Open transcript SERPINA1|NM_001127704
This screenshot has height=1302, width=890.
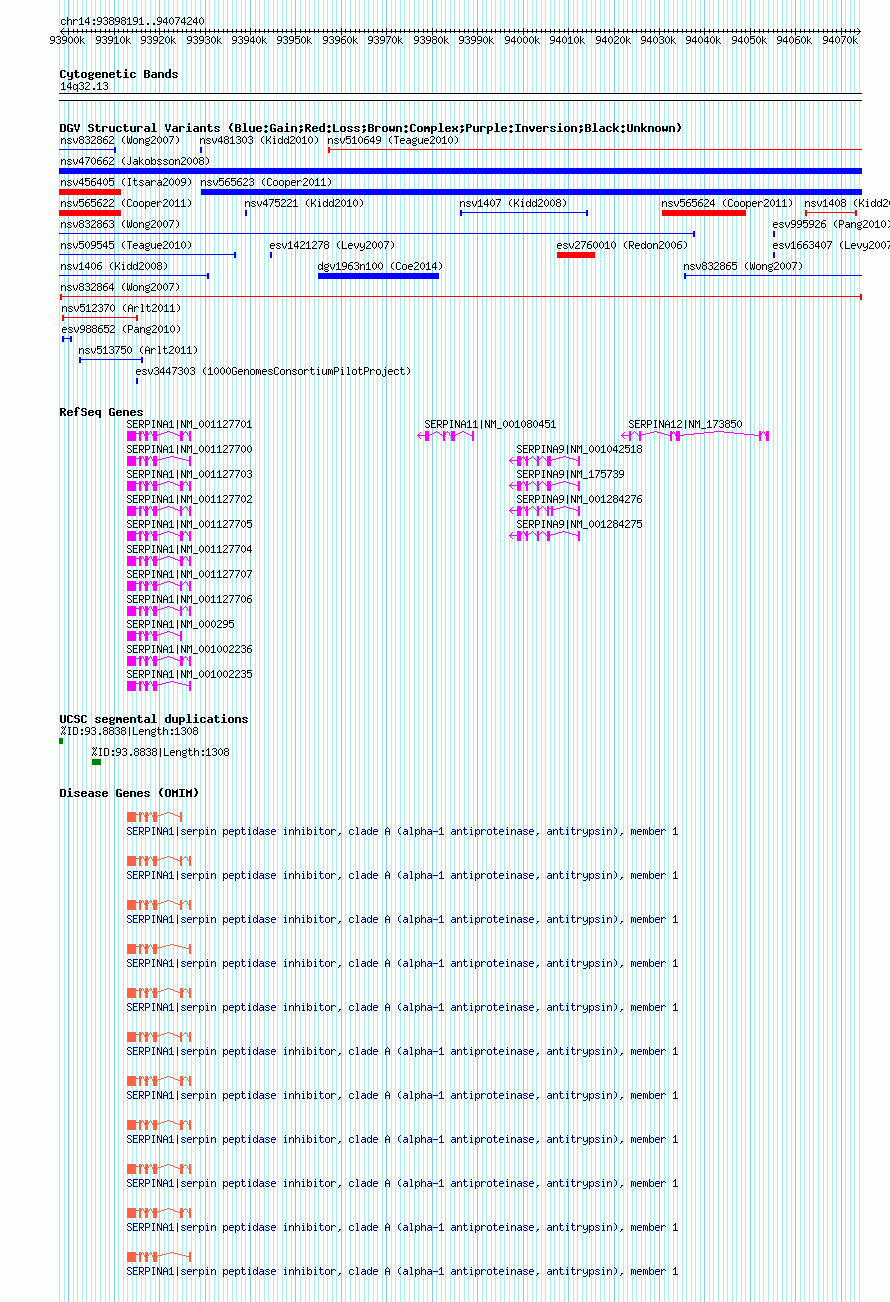[189, 549]
